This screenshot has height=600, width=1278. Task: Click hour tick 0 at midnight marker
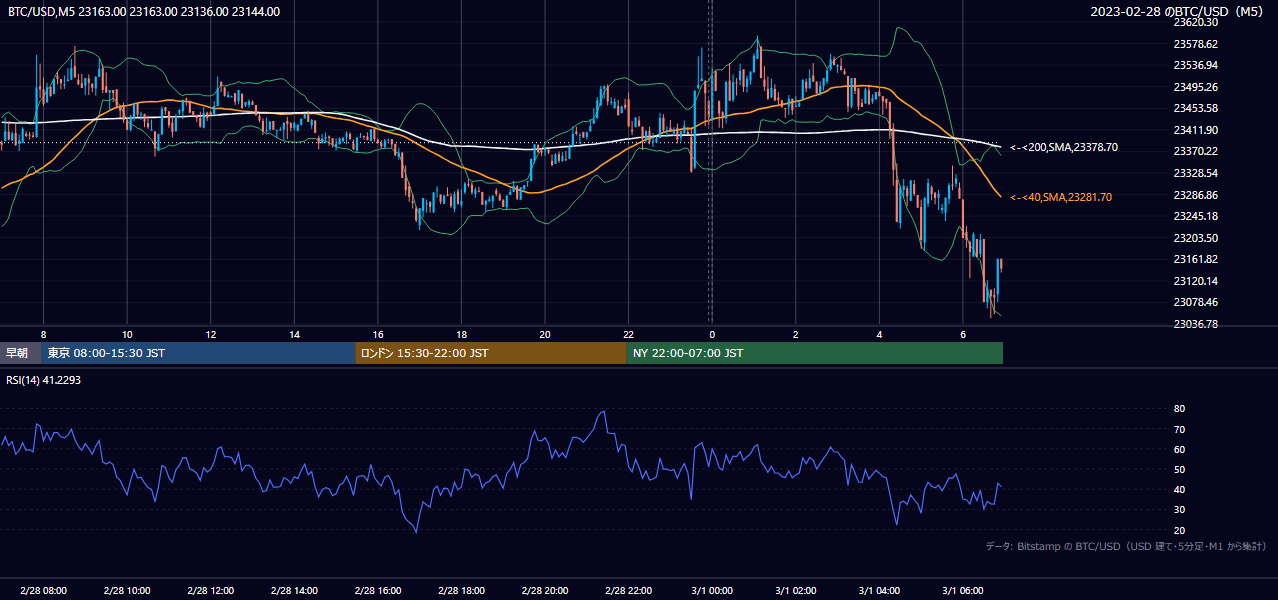coord(712,334)
